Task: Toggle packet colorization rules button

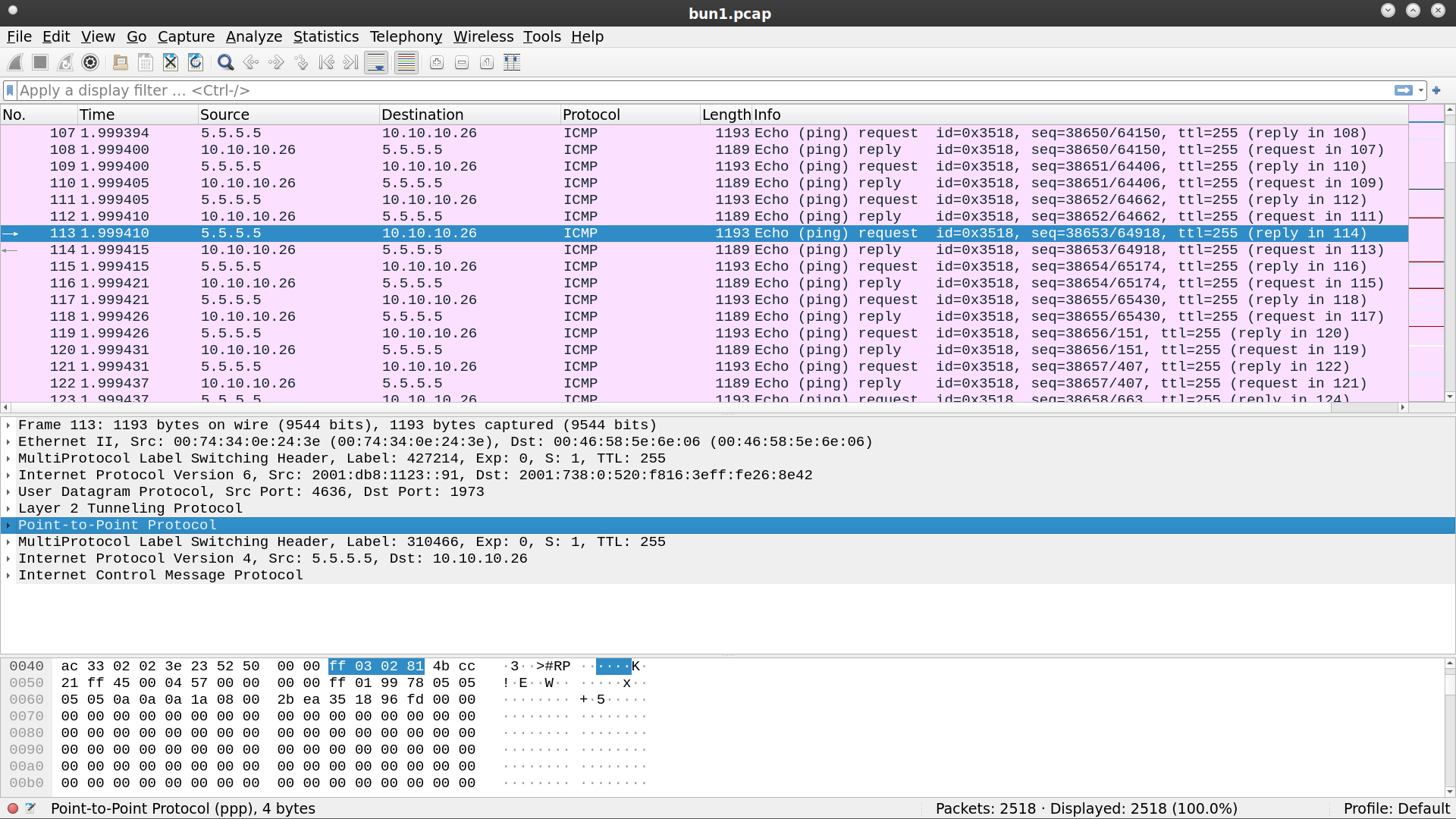Action: pos(406,63)
